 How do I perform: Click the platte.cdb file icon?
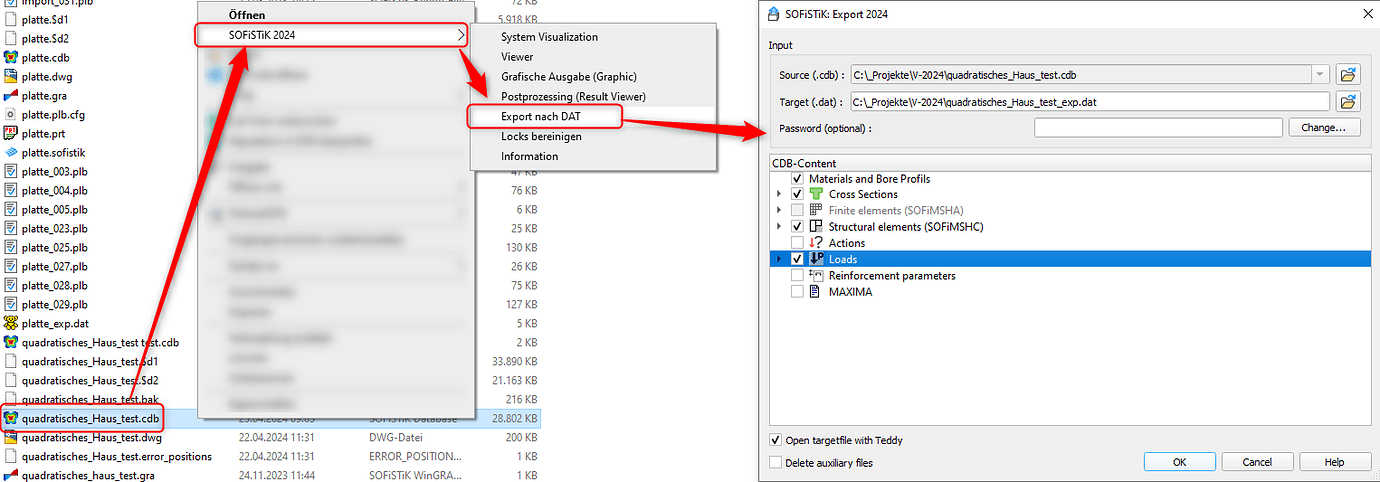[x=11, y=57]
